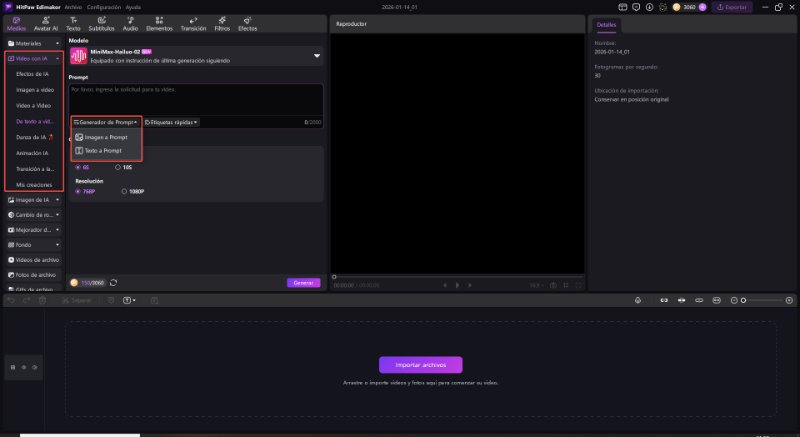Expand the MiniMax-Hailuo-02 model dropdown
The image size is (800, 437).
pyautogui.click(x=316, y=57)
